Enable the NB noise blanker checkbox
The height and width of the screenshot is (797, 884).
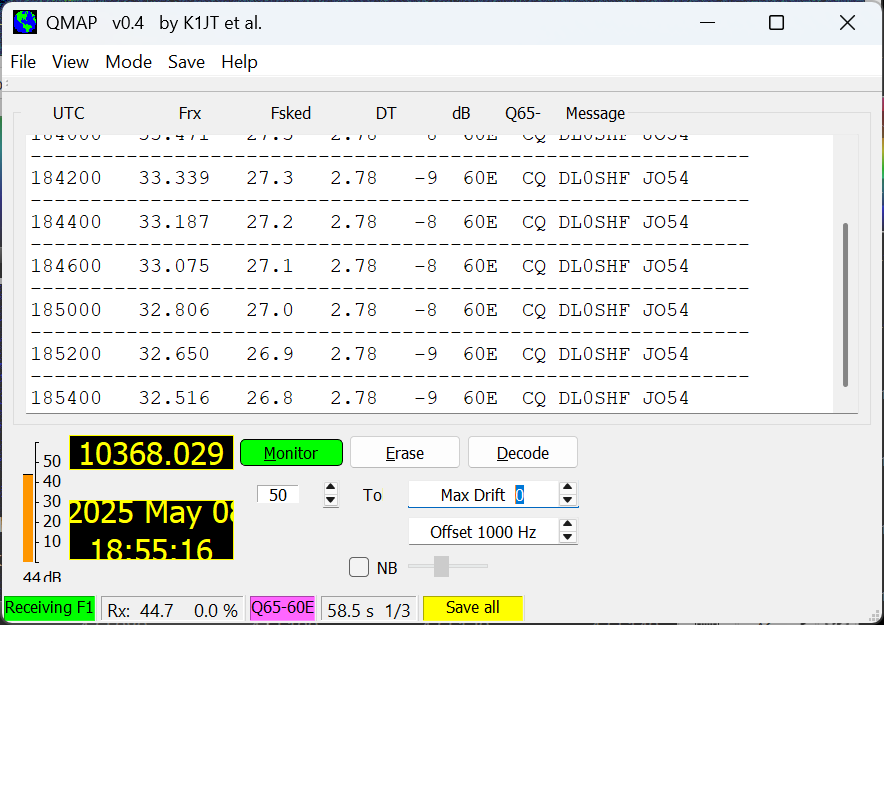[359, 567]
